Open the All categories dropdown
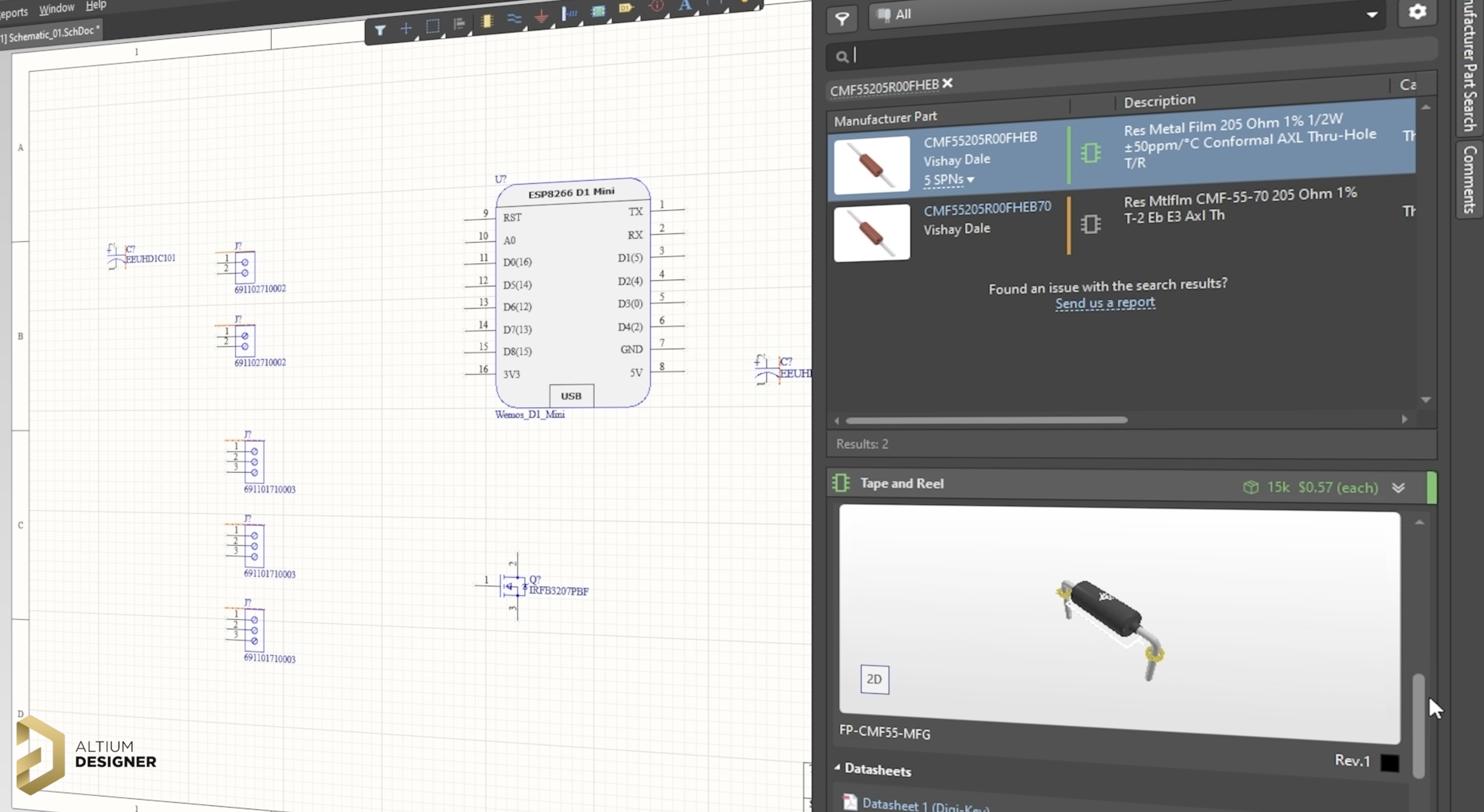 (x=1372, y=15)
